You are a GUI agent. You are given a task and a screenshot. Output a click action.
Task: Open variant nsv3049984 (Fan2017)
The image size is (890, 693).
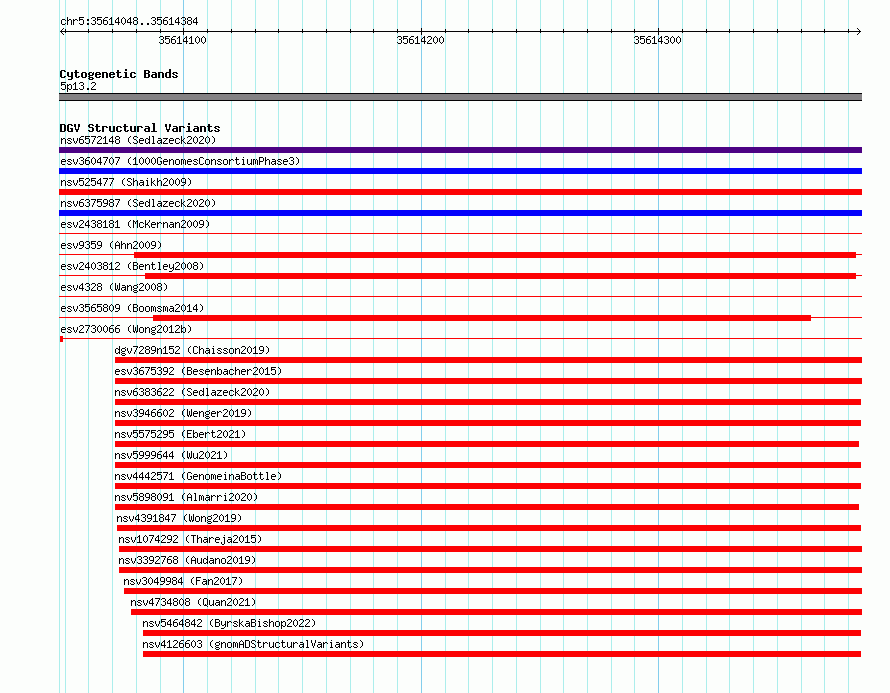point(183,581)
